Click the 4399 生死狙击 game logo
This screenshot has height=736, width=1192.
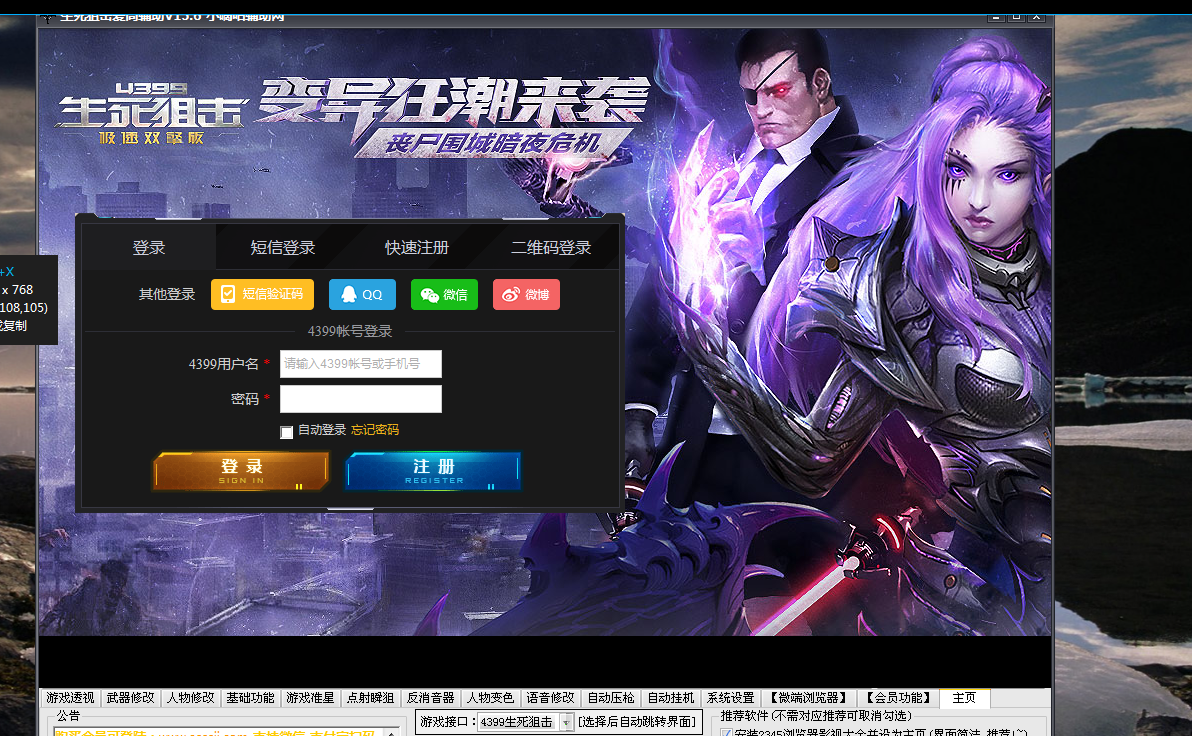(152, 113)
